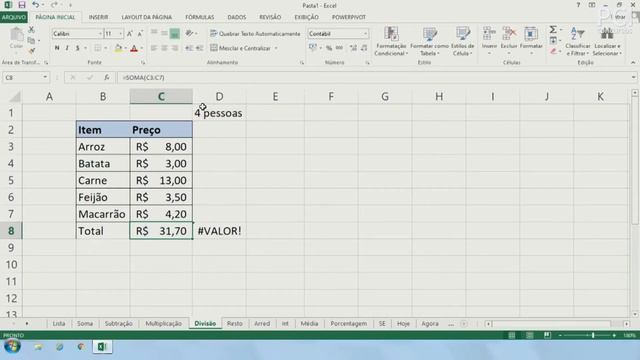Increase font size with larger A
The width and height of the screenshot is (640, 360).
tap(129, 34)
